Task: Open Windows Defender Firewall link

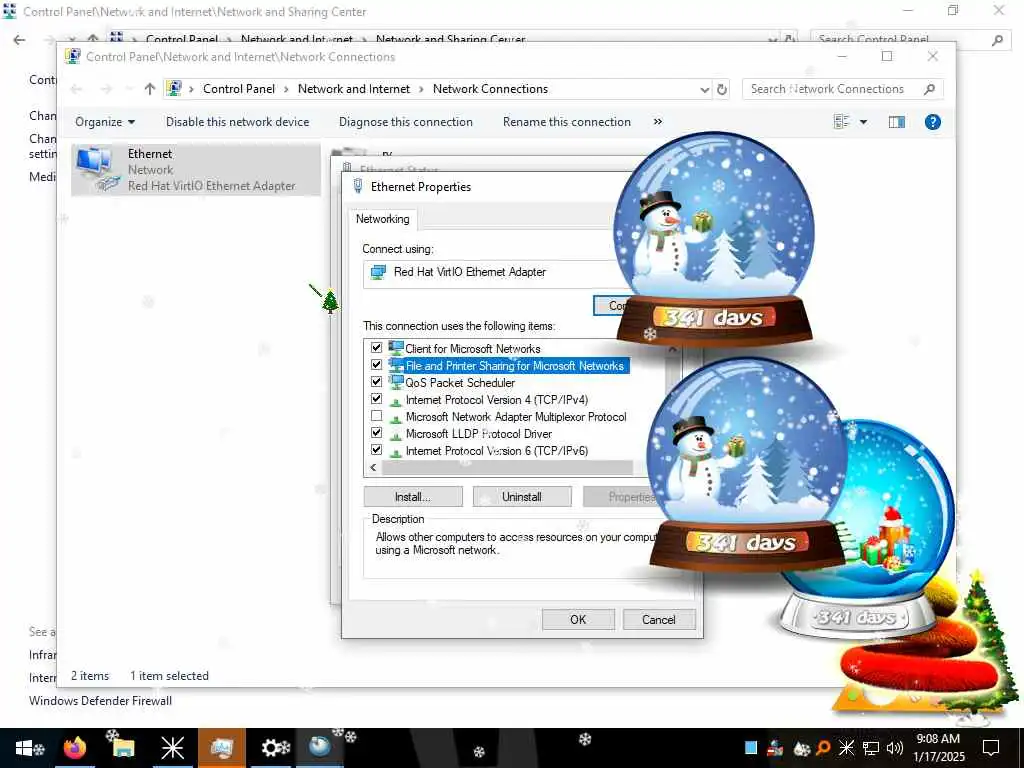Action: 101,701
